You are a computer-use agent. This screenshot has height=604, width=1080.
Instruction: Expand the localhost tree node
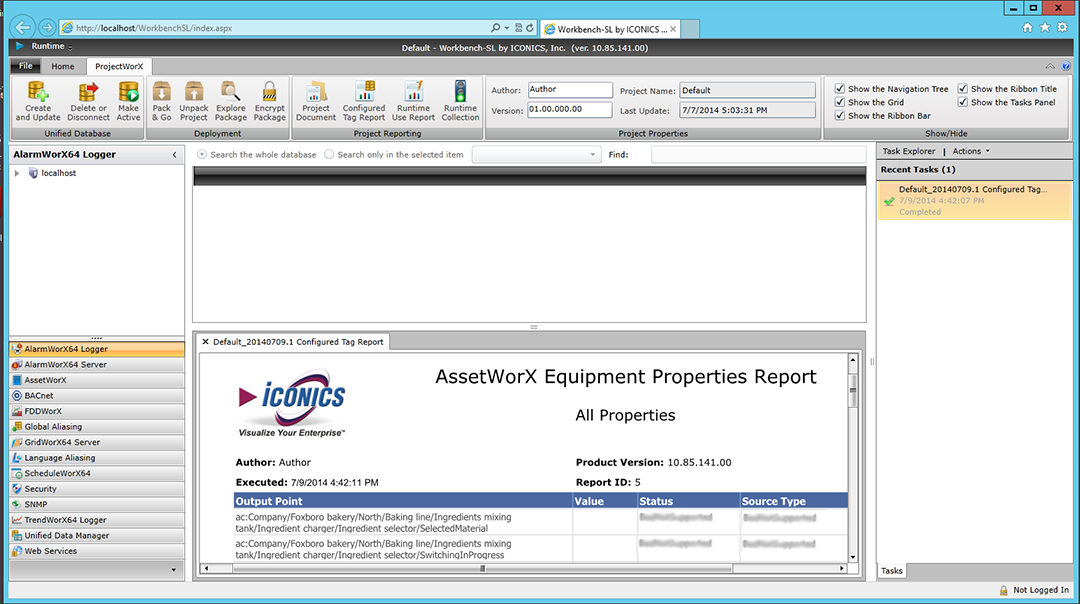tap(17, 173)
